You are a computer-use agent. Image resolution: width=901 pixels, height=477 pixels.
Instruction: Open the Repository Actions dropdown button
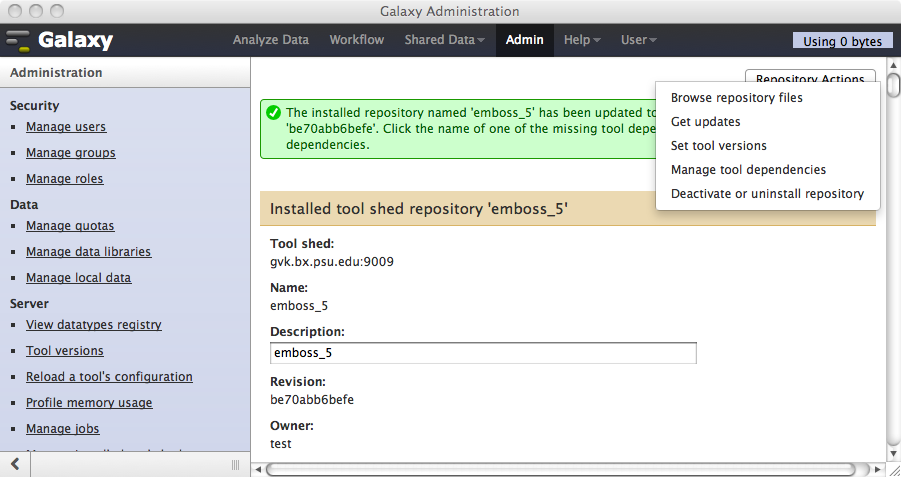(810, 77)
